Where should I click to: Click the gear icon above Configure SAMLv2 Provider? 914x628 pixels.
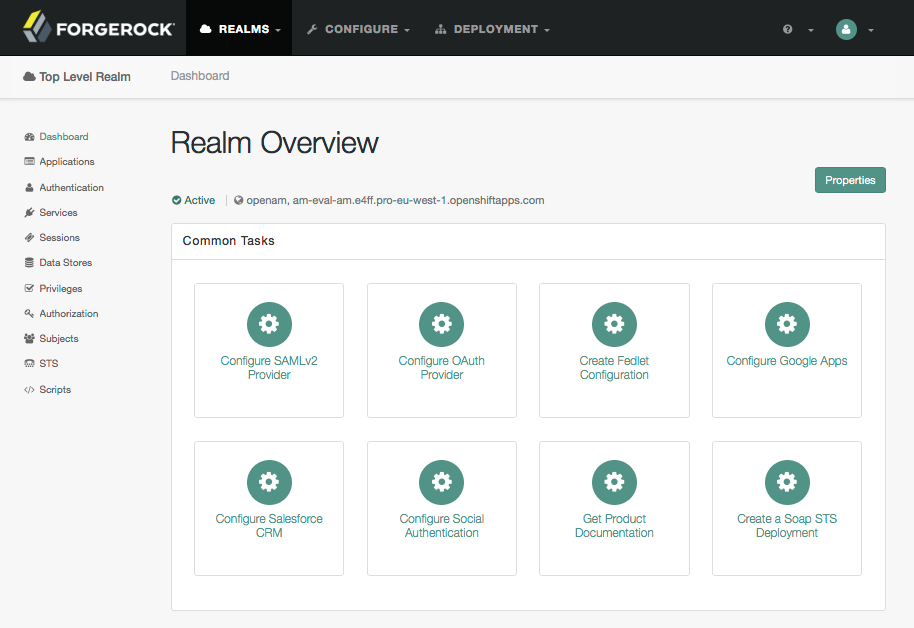tap(269, 323)
